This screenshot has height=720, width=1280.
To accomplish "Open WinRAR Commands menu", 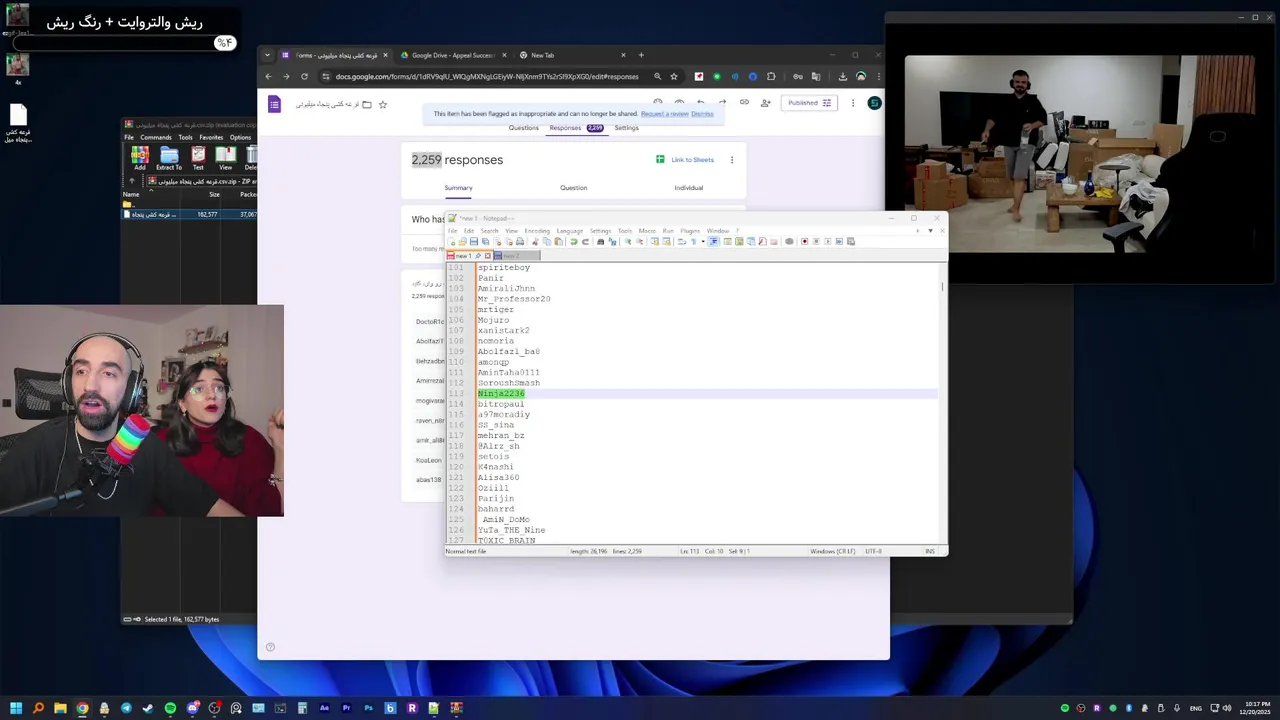I will pyautogui.click(x=155, y=137).
